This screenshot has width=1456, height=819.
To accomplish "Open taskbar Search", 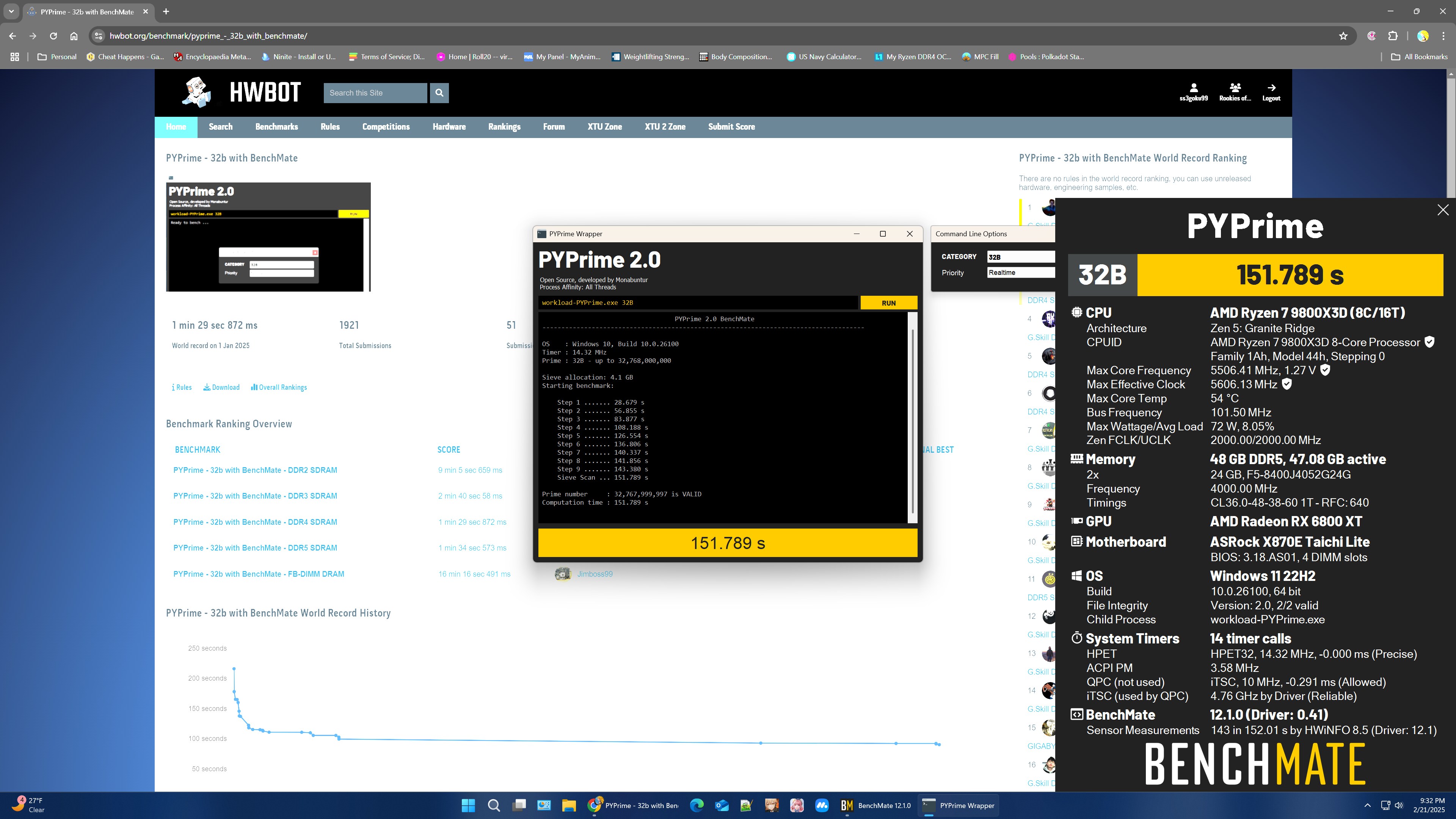I will (x=493, y=805).
